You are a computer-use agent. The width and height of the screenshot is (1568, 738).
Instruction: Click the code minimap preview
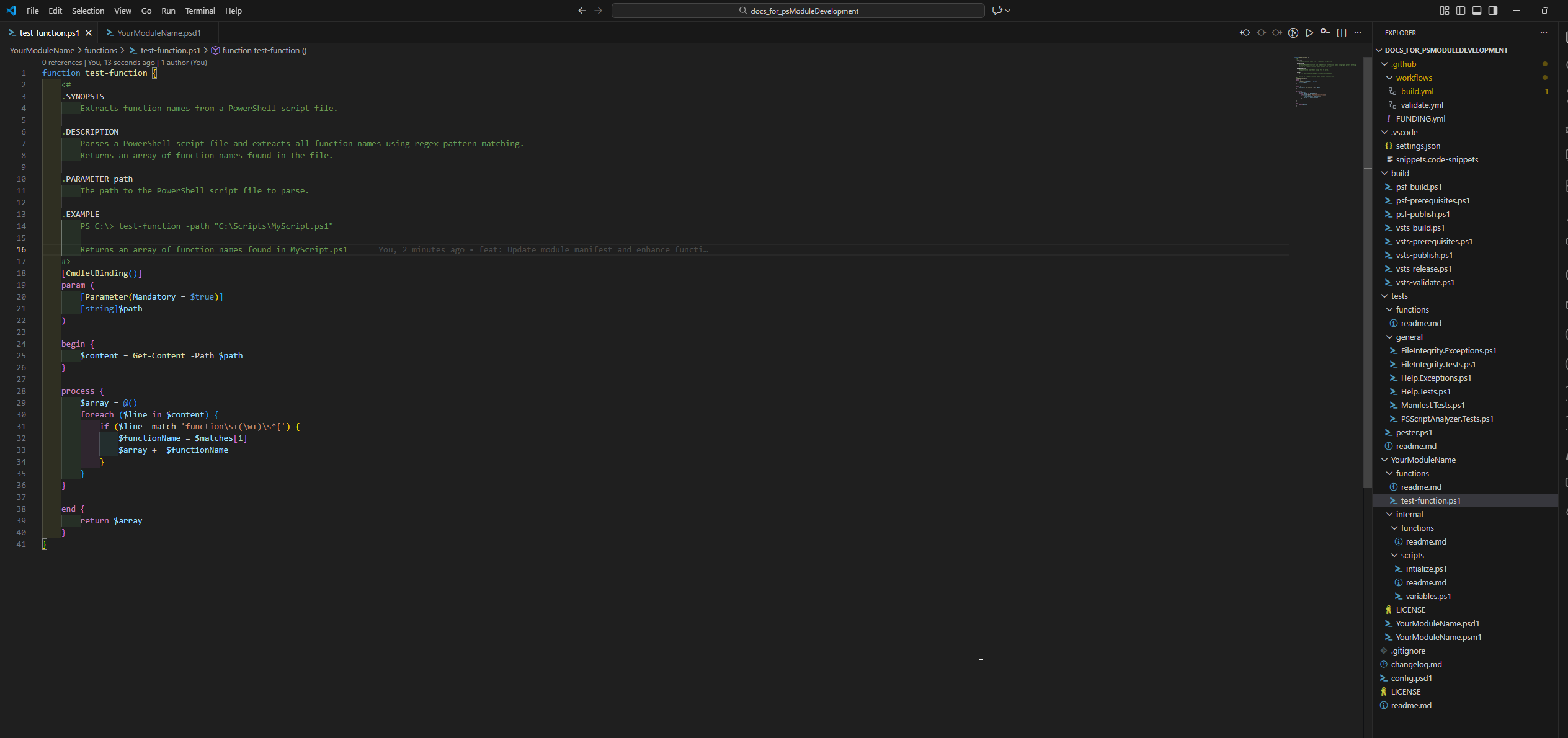click(1326, 82)
